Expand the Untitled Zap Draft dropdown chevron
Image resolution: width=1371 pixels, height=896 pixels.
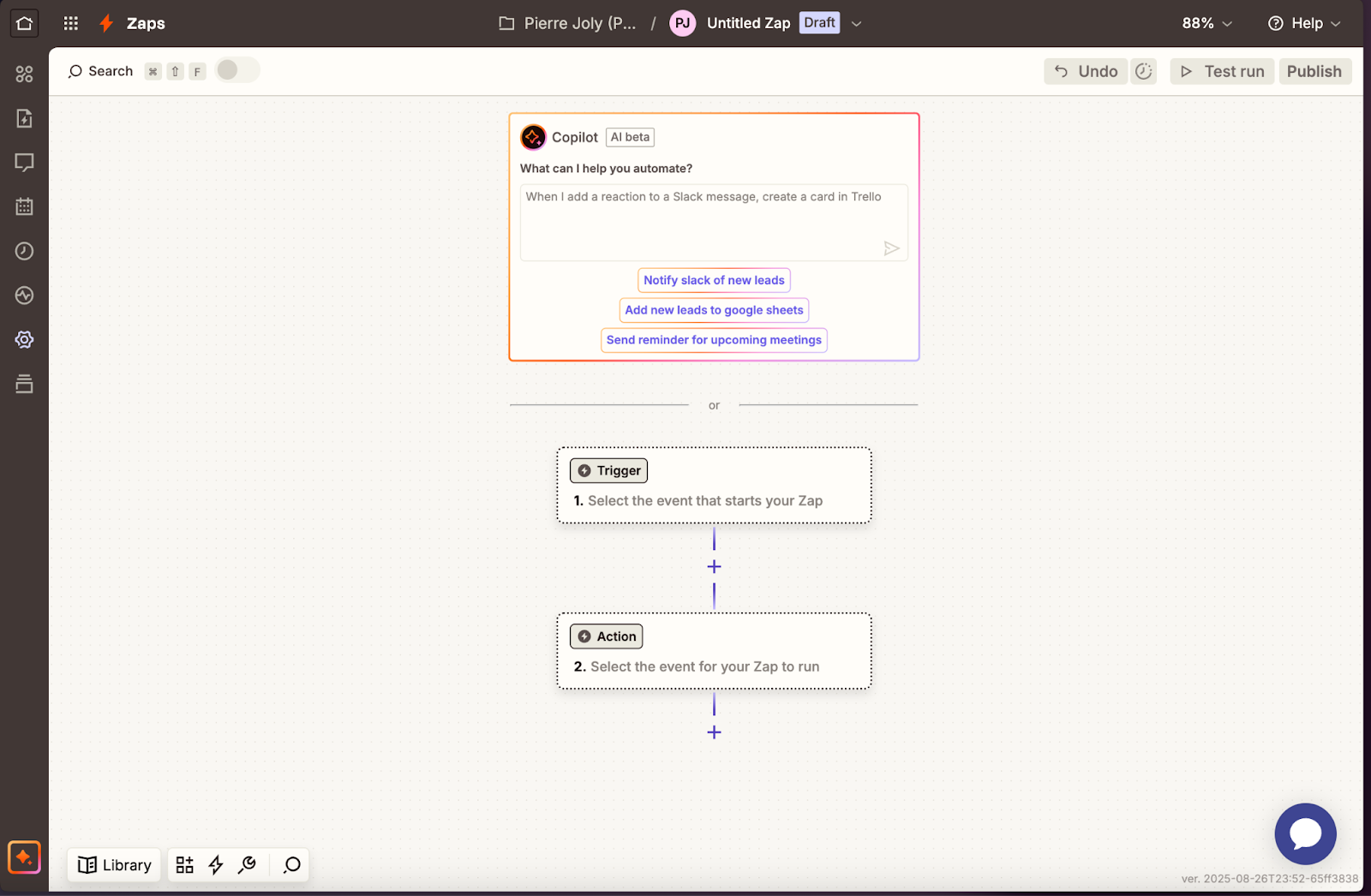(x=856, y=24)
